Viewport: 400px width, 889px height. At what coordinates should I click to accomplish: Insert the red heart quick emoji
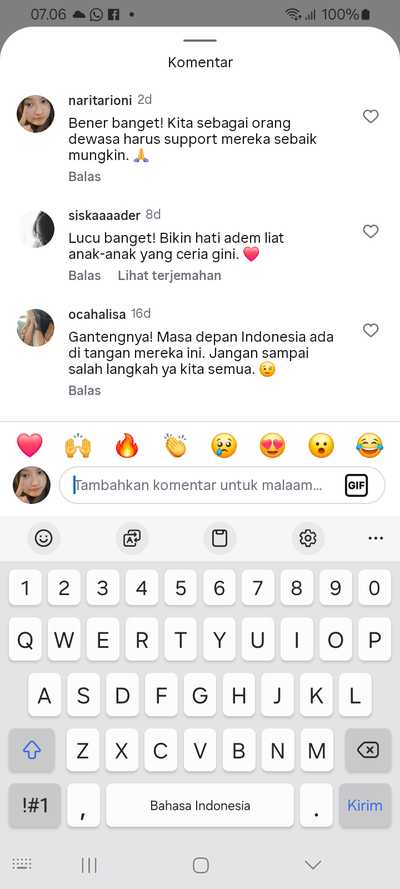click(x=29, y=446)
